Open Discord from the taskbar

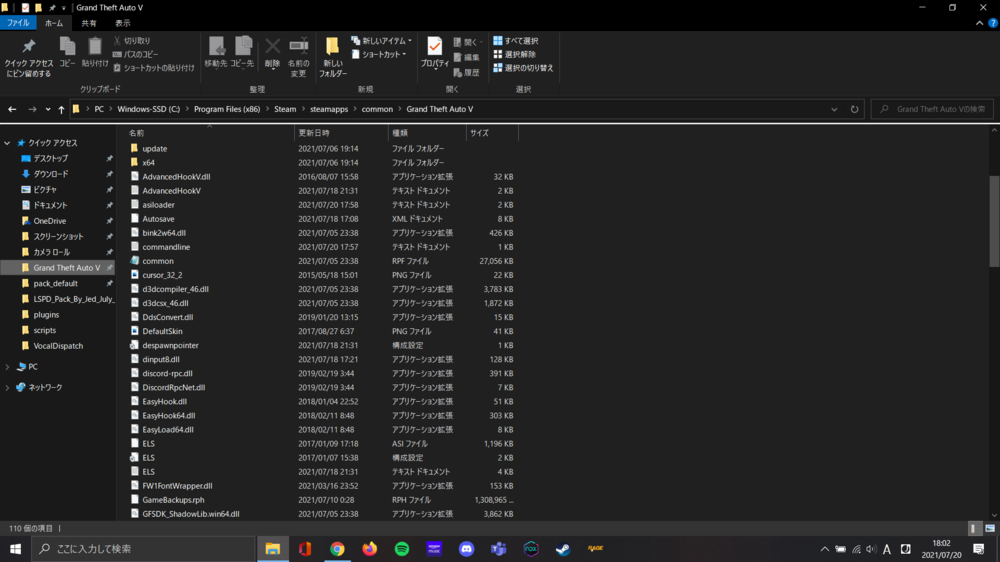(467, 549)
